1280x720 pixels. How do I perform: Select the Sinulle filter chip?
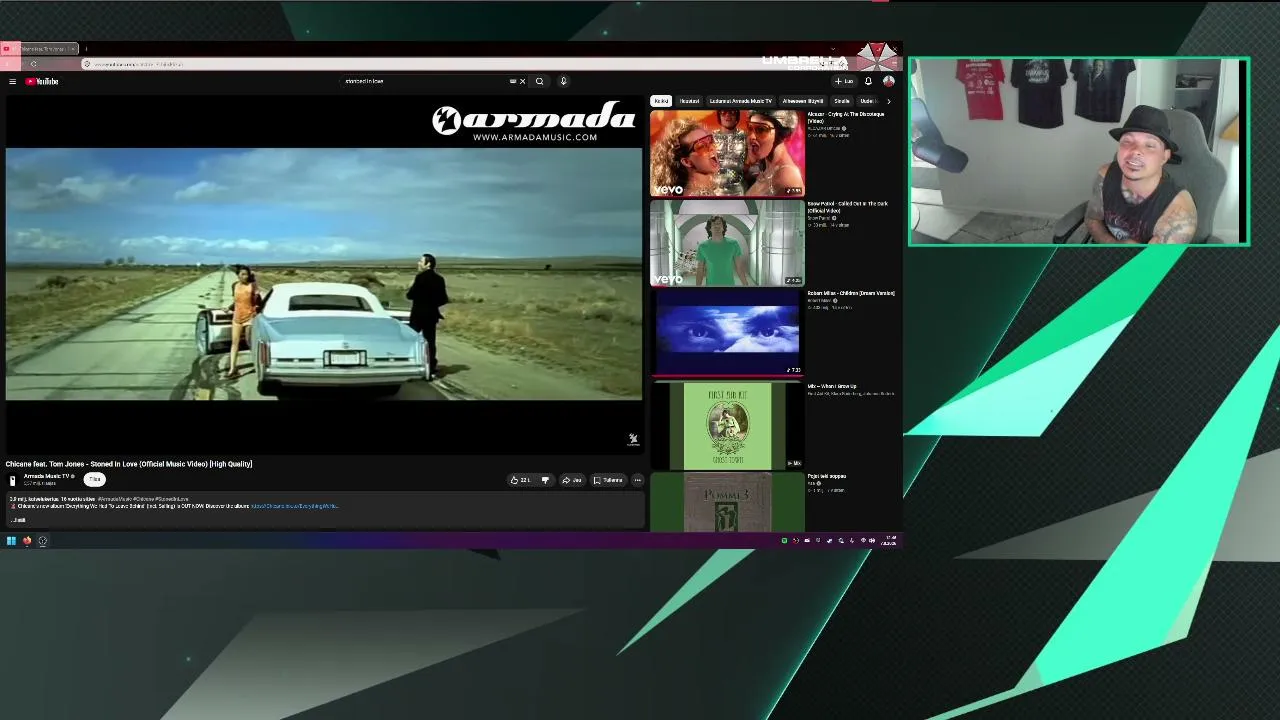(x=842, y=101)
